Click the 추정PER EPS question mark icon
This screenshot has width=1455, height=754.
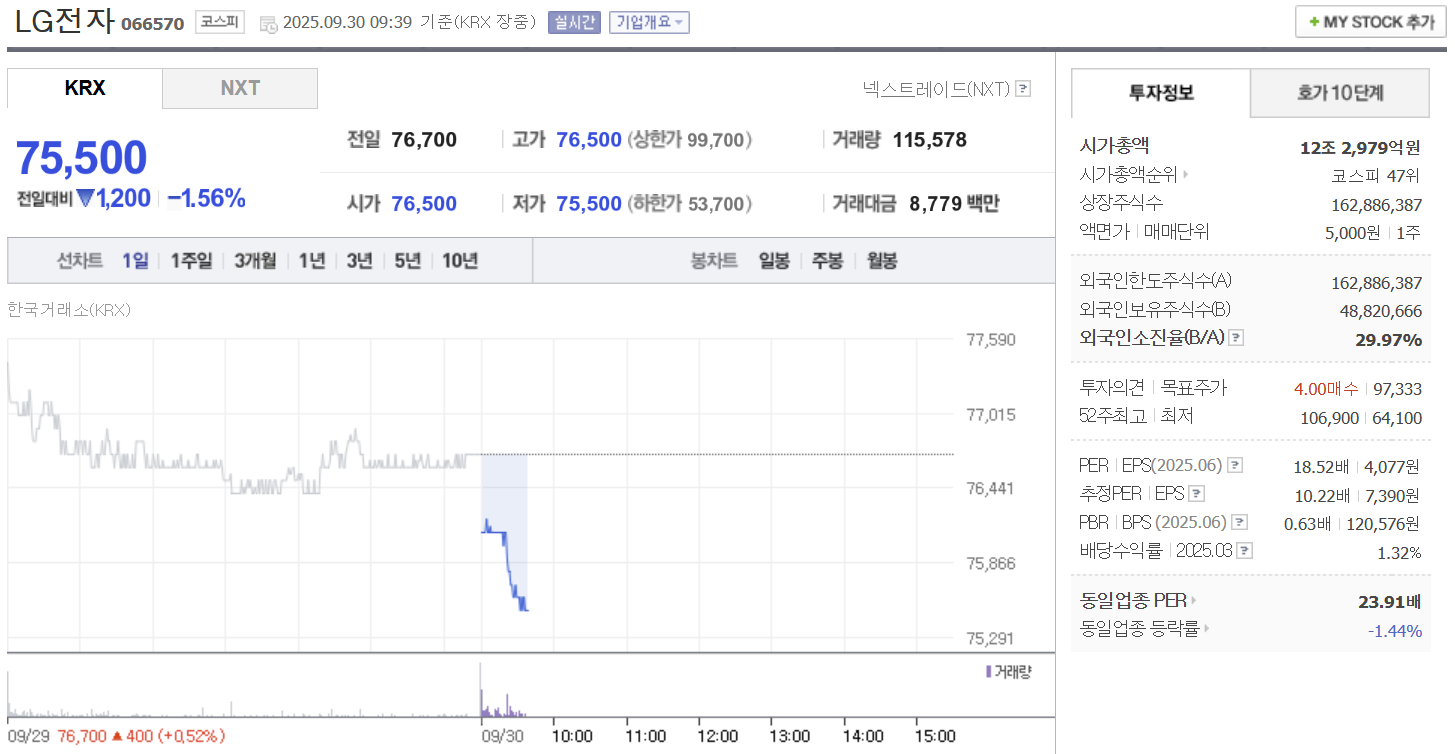[x=1198, y=493]
